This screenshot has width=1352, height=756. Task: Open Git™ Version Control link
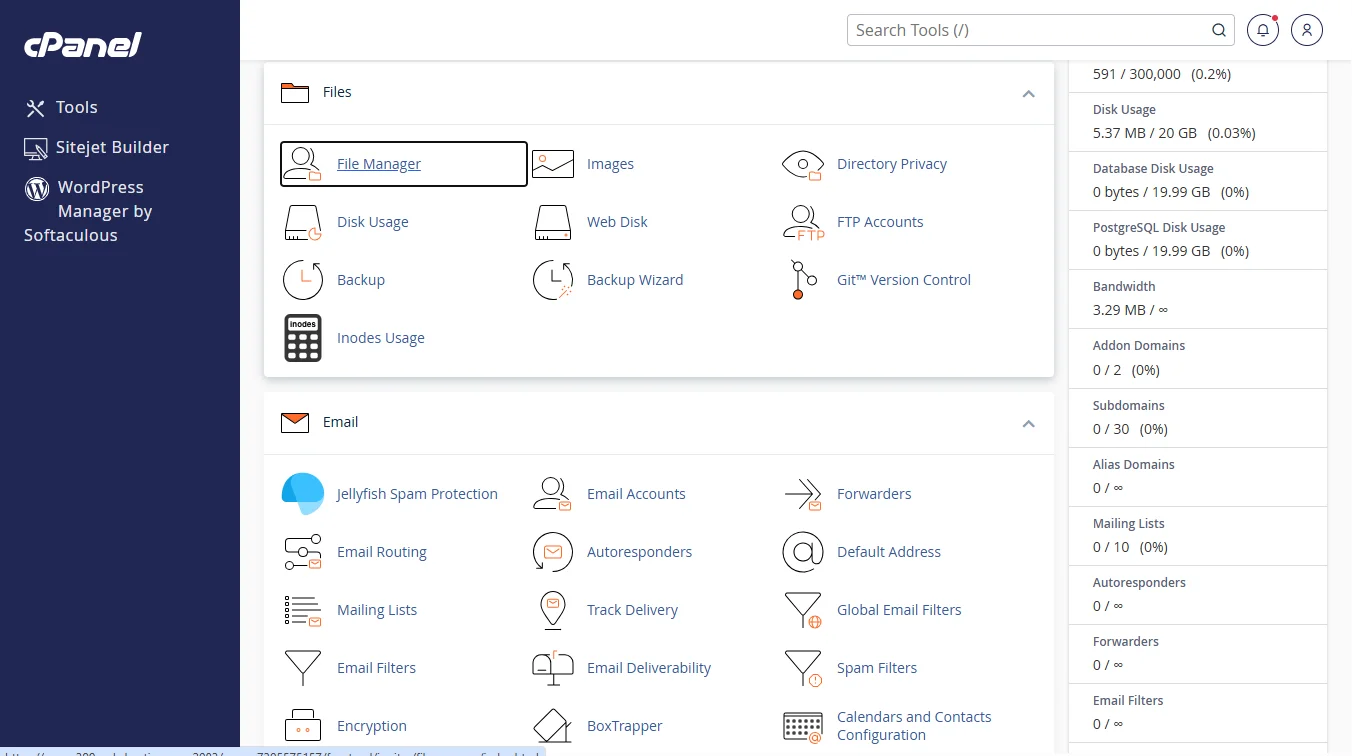(x=904, y=280)
